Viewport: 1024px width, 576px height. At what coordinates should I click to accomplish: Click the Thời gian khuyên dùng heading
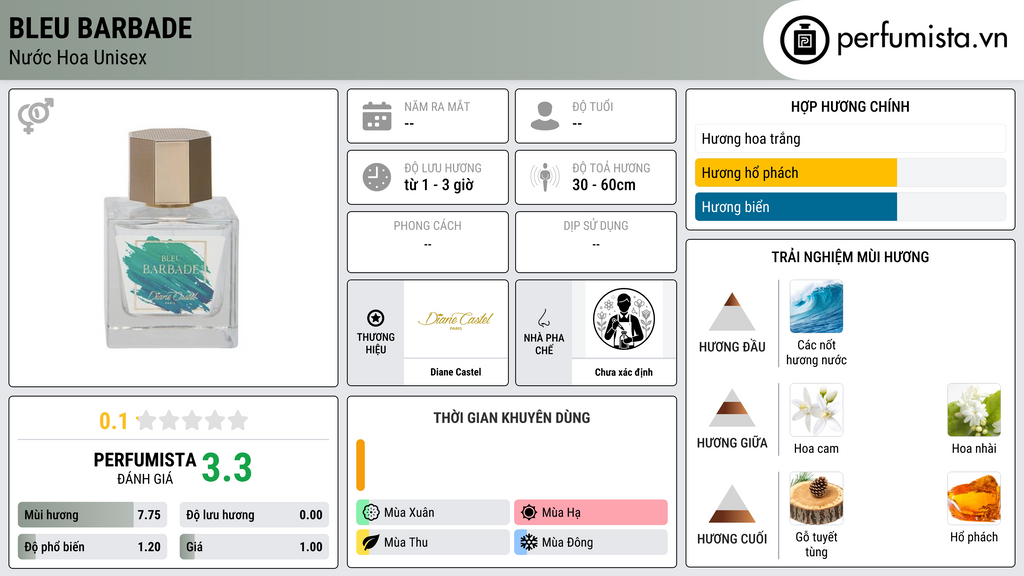(512, 418)
